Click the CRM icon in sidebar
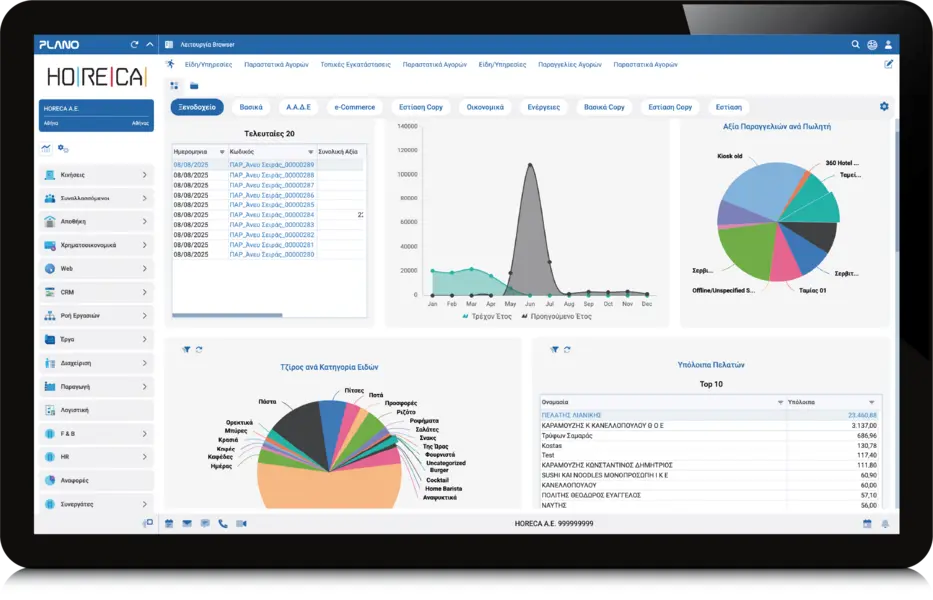 coord(50,292)
